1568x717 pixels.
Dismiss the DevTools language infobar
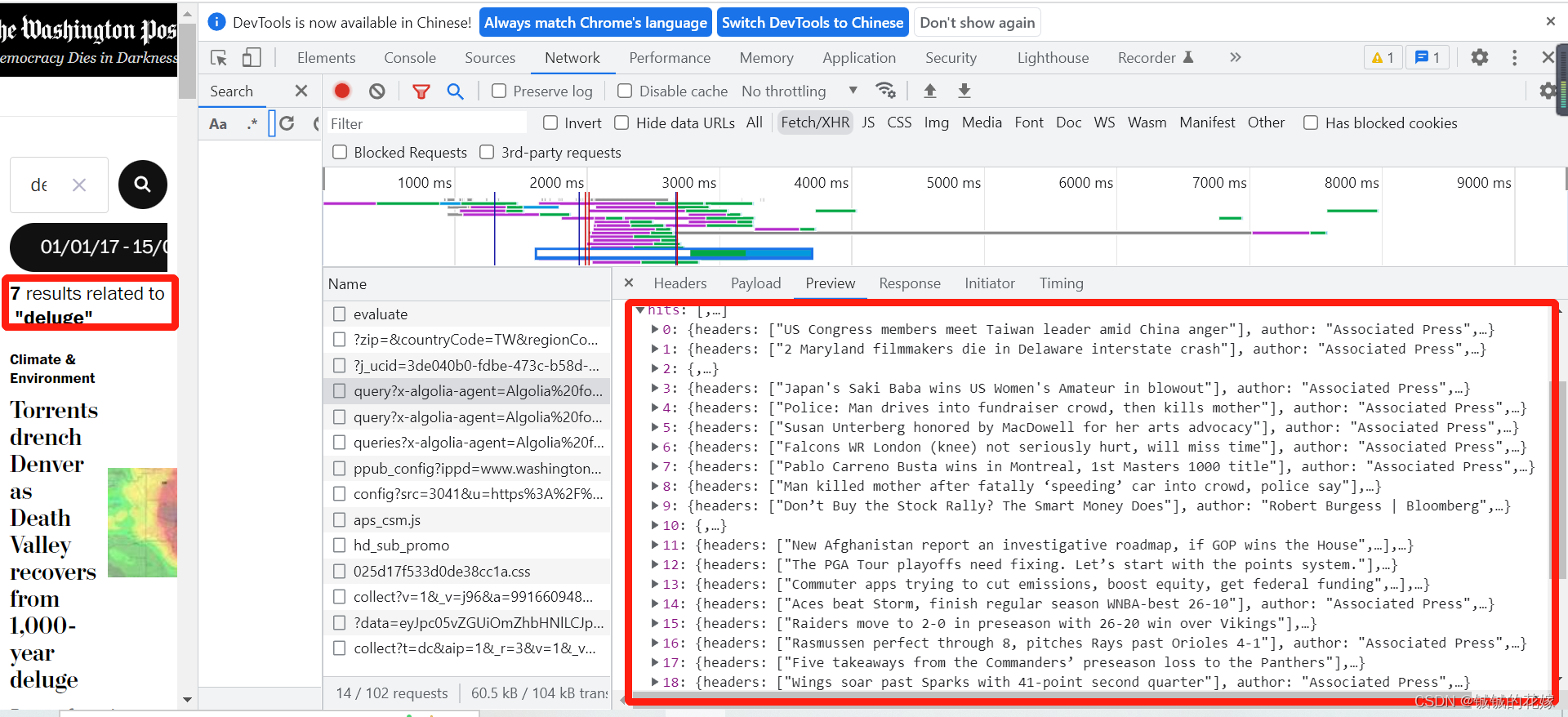coord(1550,21)
